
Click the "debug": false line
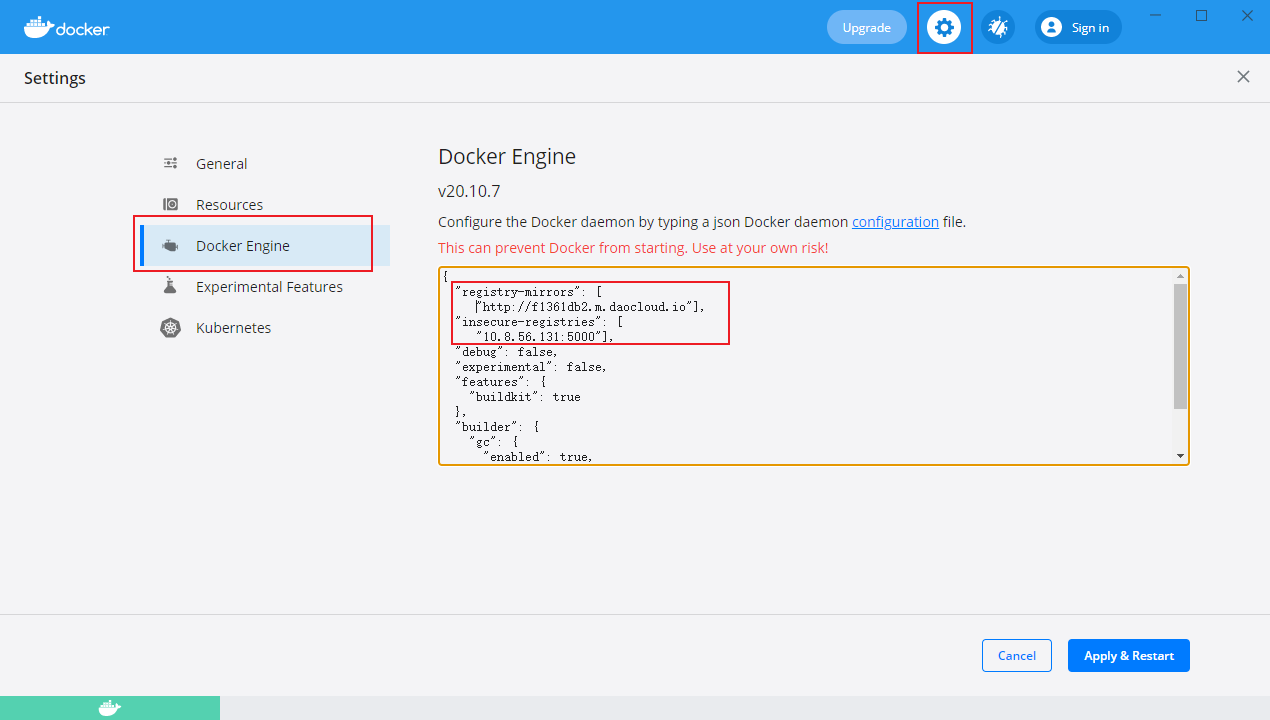(x=506, y=352)
